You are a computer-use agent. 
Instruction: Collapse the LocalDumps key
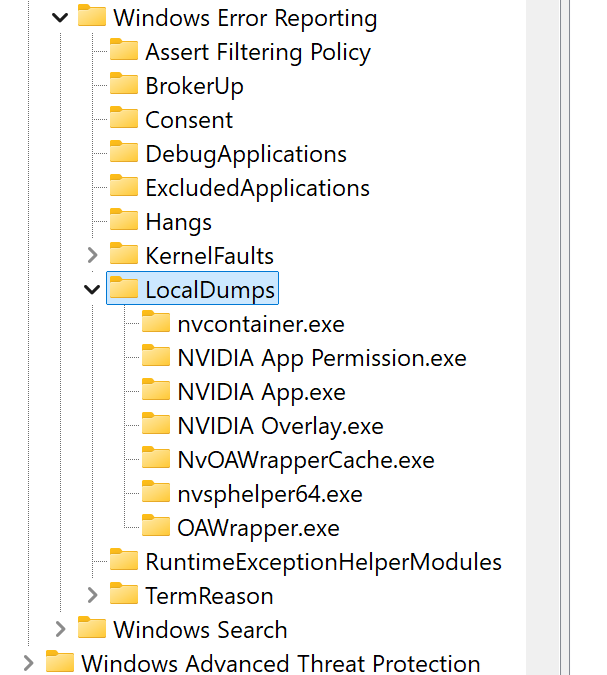coord(92,289)
